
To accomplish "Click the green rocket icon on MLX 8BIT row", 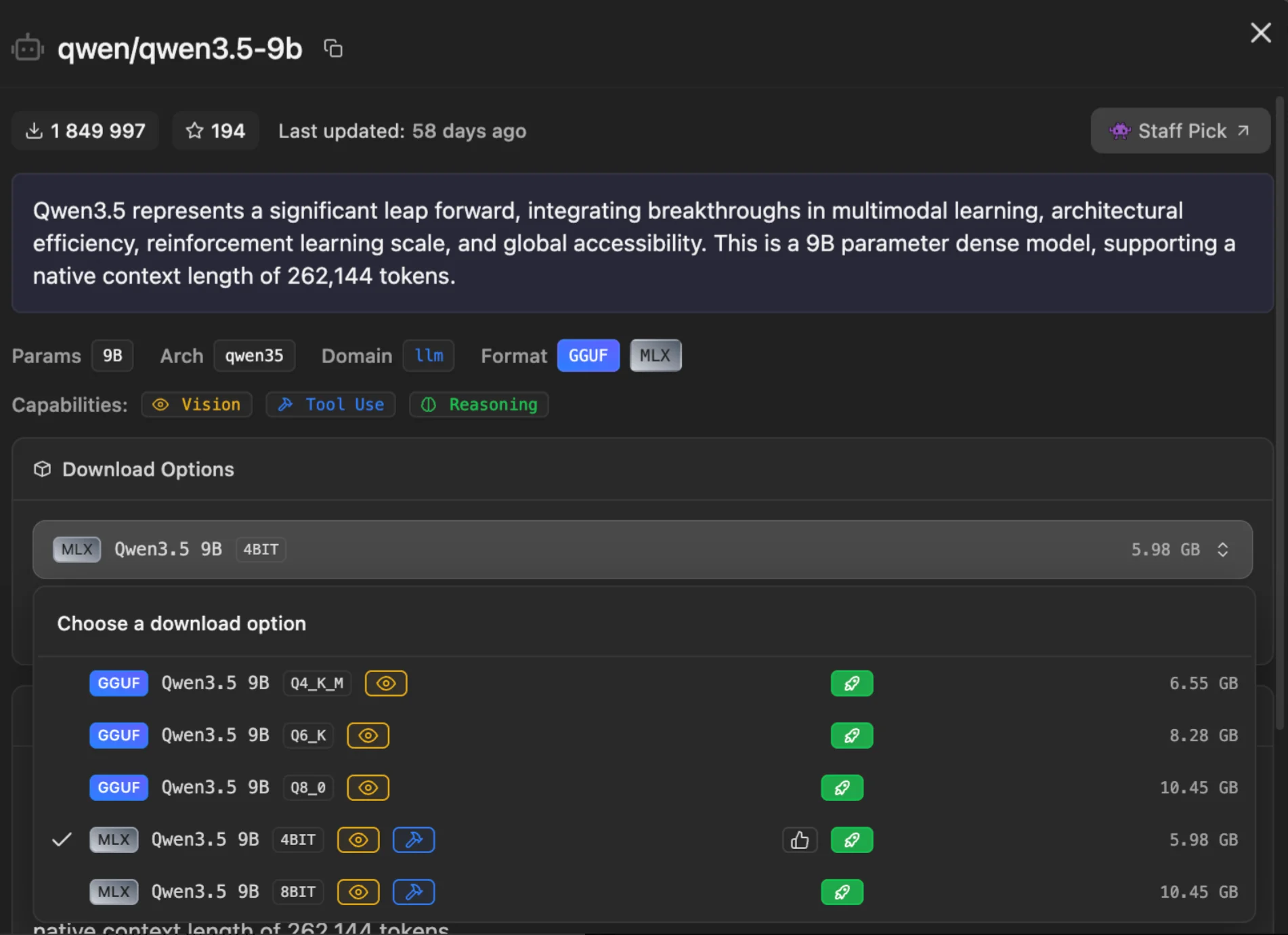I will click(842, 892).
